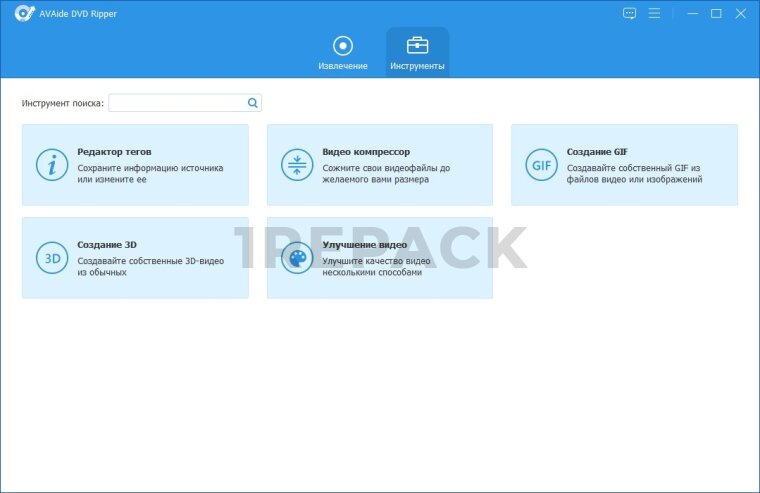Viewport: 760px width, 493px height.
Task: Click the Tag Editor info icon
Action: tap(51, 165)
